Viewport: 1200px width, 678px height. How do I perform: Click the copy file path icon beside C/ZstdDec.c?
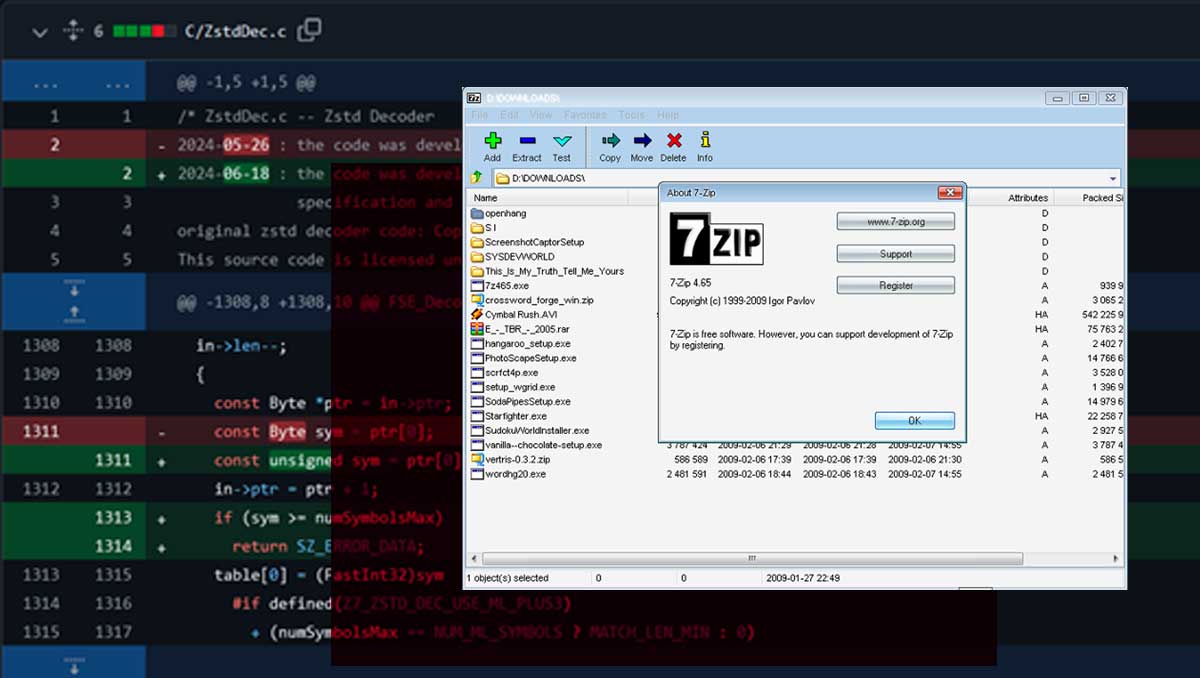coord(309,30)
